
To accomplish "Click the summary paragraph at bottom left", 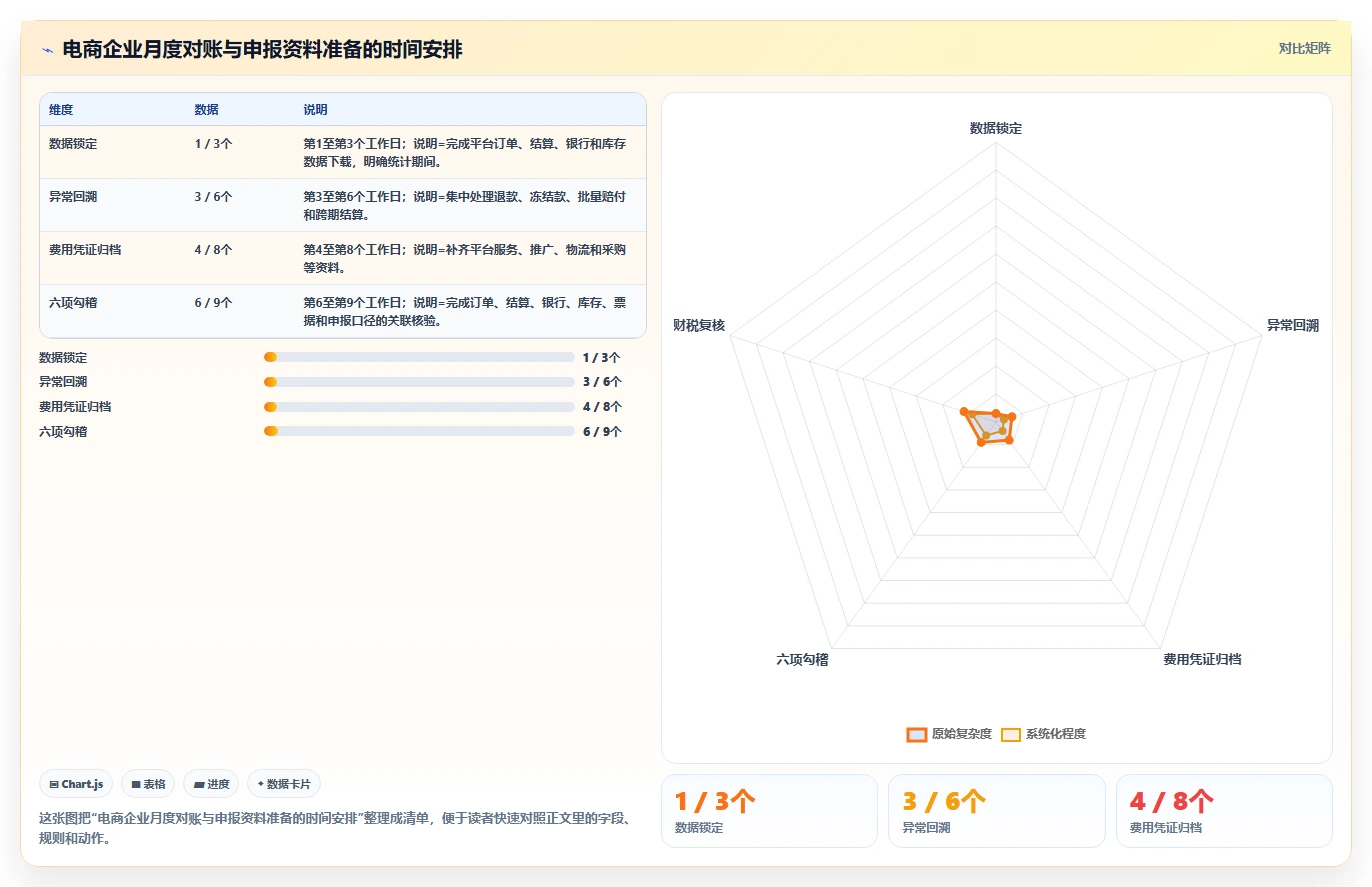I will point(334,829).
